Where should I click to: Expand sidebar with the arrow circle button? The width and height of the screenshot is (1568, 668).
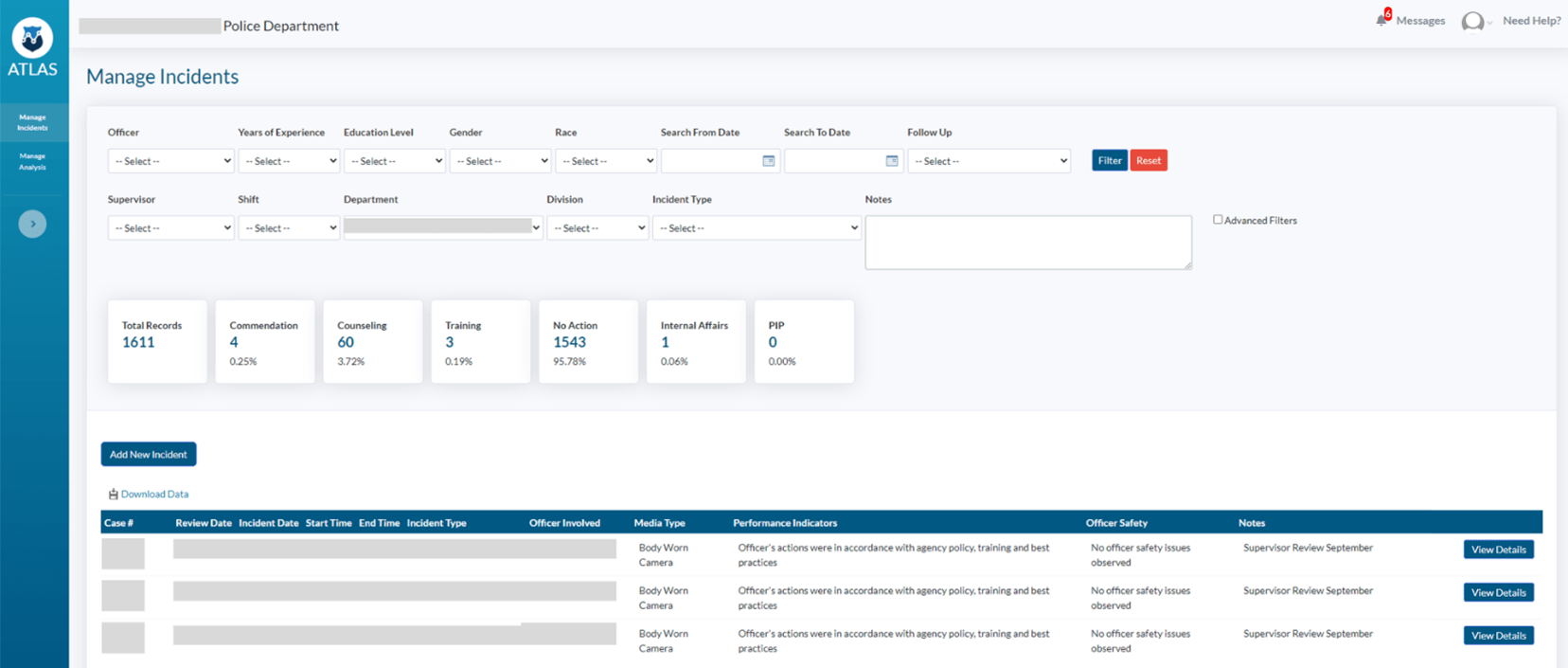(x=32, y=224)
